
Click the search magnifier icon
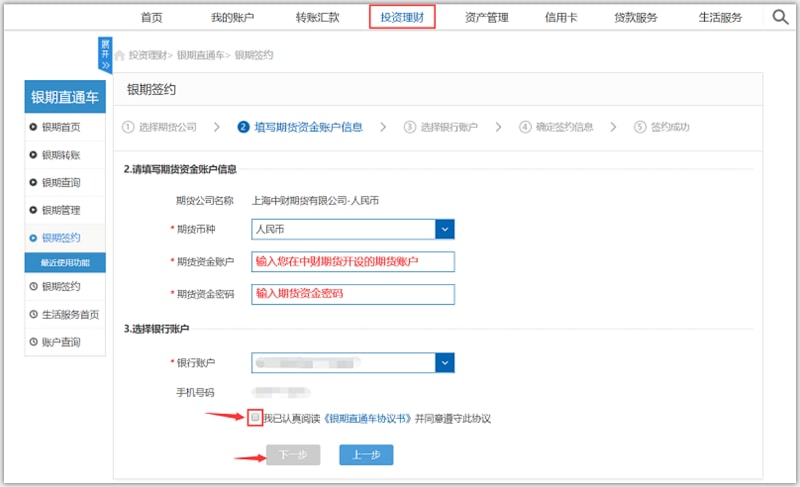pos(781,17)
